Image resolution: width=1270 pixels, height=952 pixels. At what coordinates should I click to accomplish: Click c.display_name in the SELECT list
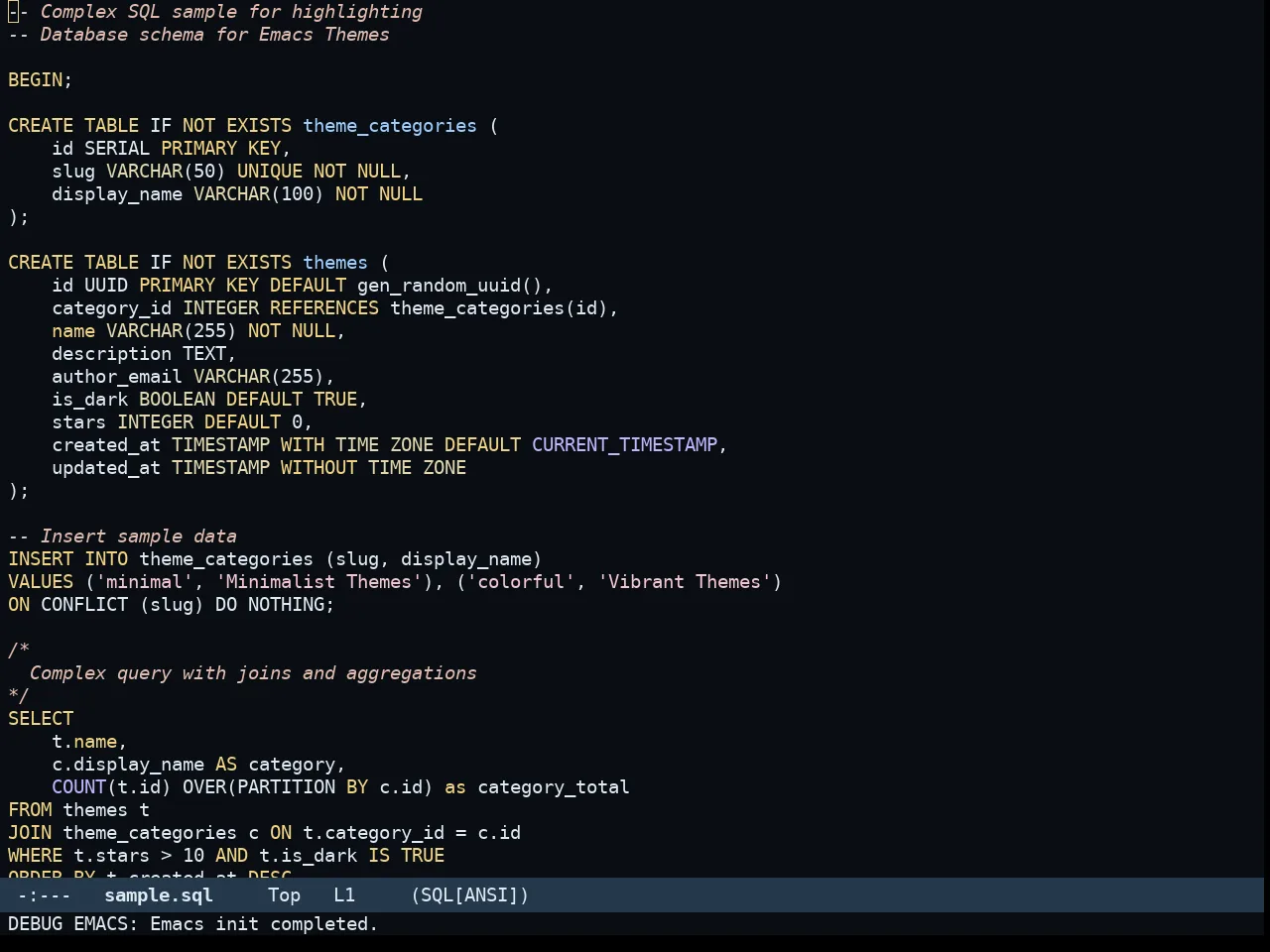[x=128, y=765]
